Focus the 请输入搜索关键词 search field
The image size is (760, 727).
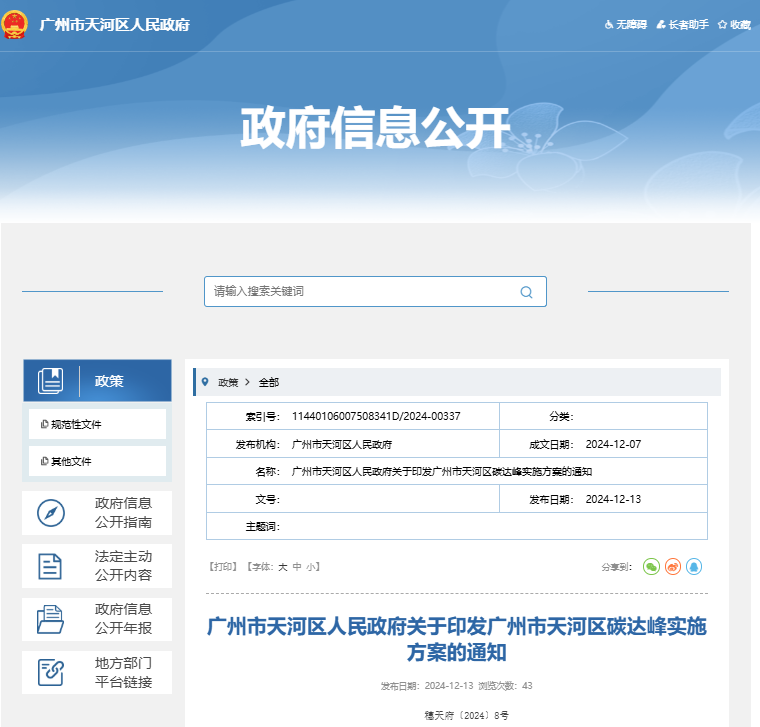[x=360, y=292]
